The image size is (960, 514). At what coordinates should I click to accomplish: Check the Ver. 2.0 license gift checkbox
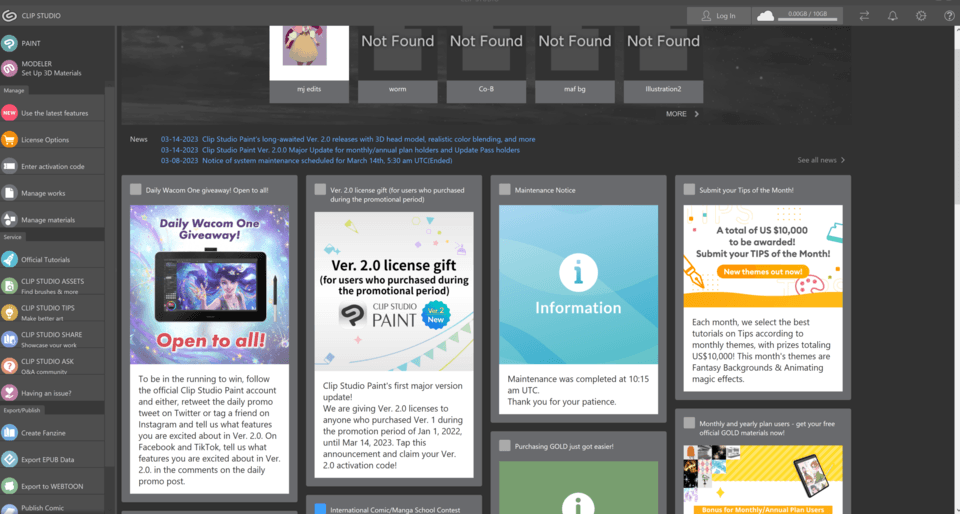[x=320, y=190]
